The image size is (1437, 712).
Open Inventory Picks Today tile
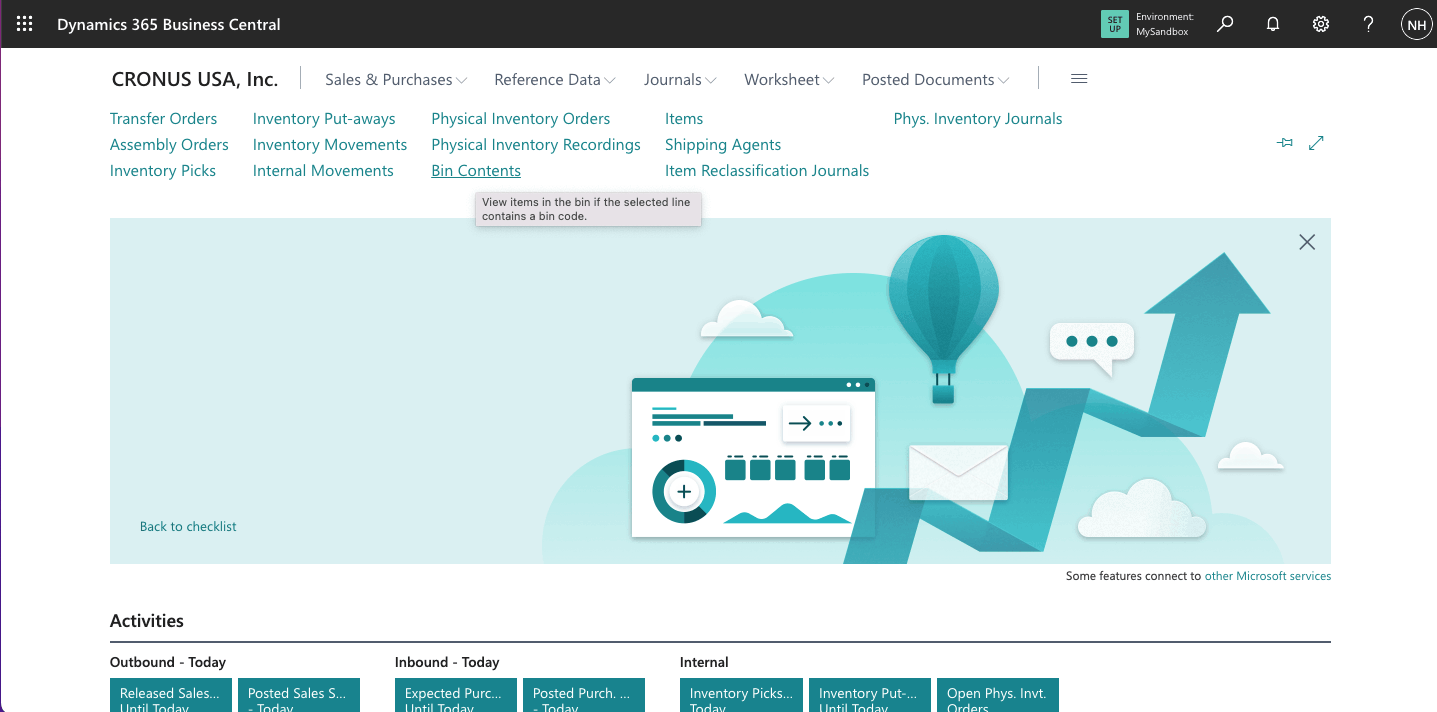(741, 696)
